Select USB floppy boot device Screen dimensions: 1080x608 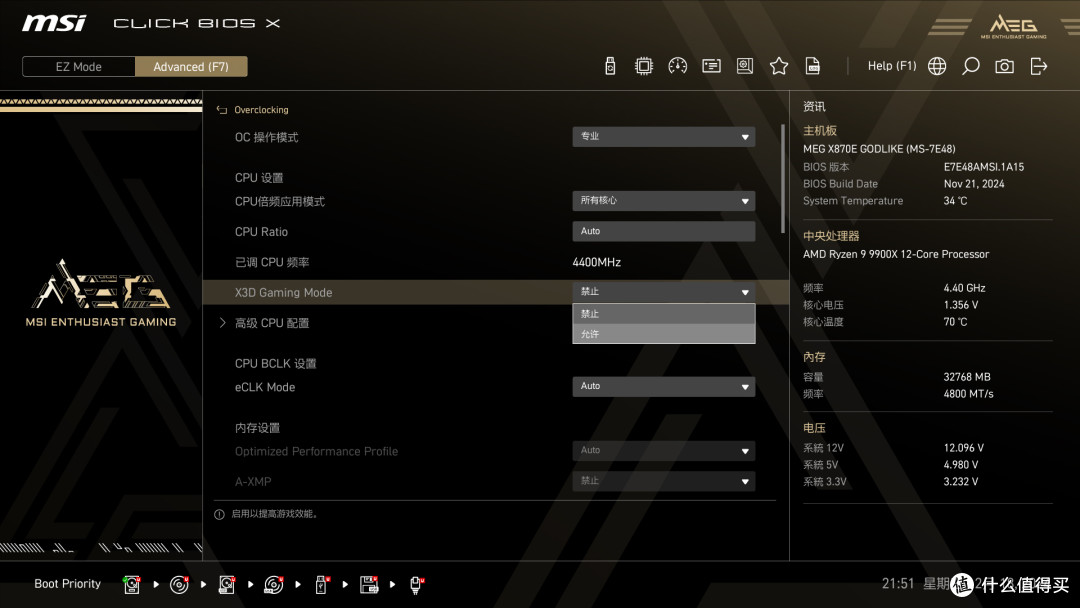[x=369, y=585]
